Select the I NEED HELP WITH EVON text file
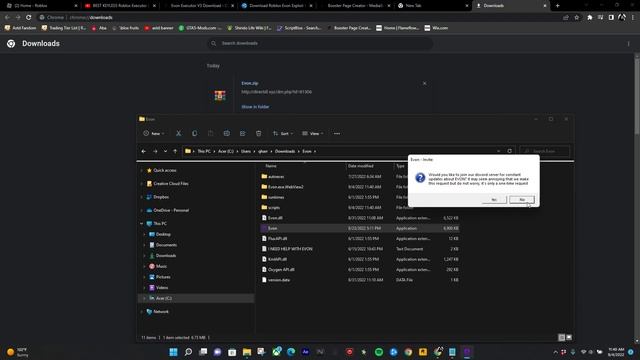640x360 pixels. tap(290, 249)
